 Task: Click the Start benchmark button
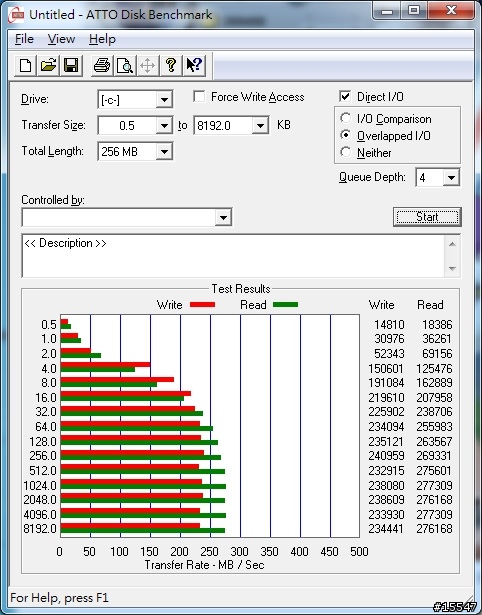tap(427, 217)
